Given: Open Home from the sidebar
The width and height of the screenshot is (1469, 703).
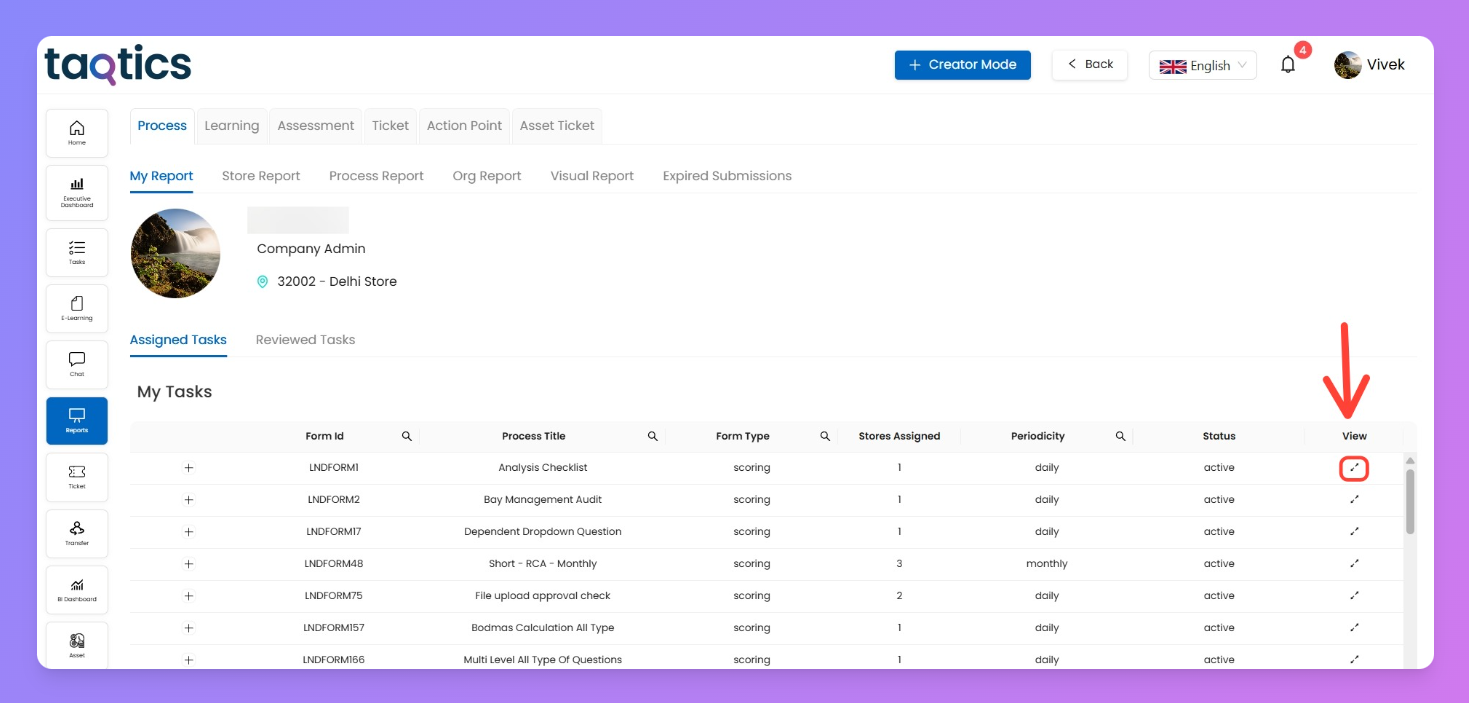Looking at the screenshot, I should [77, 133].
